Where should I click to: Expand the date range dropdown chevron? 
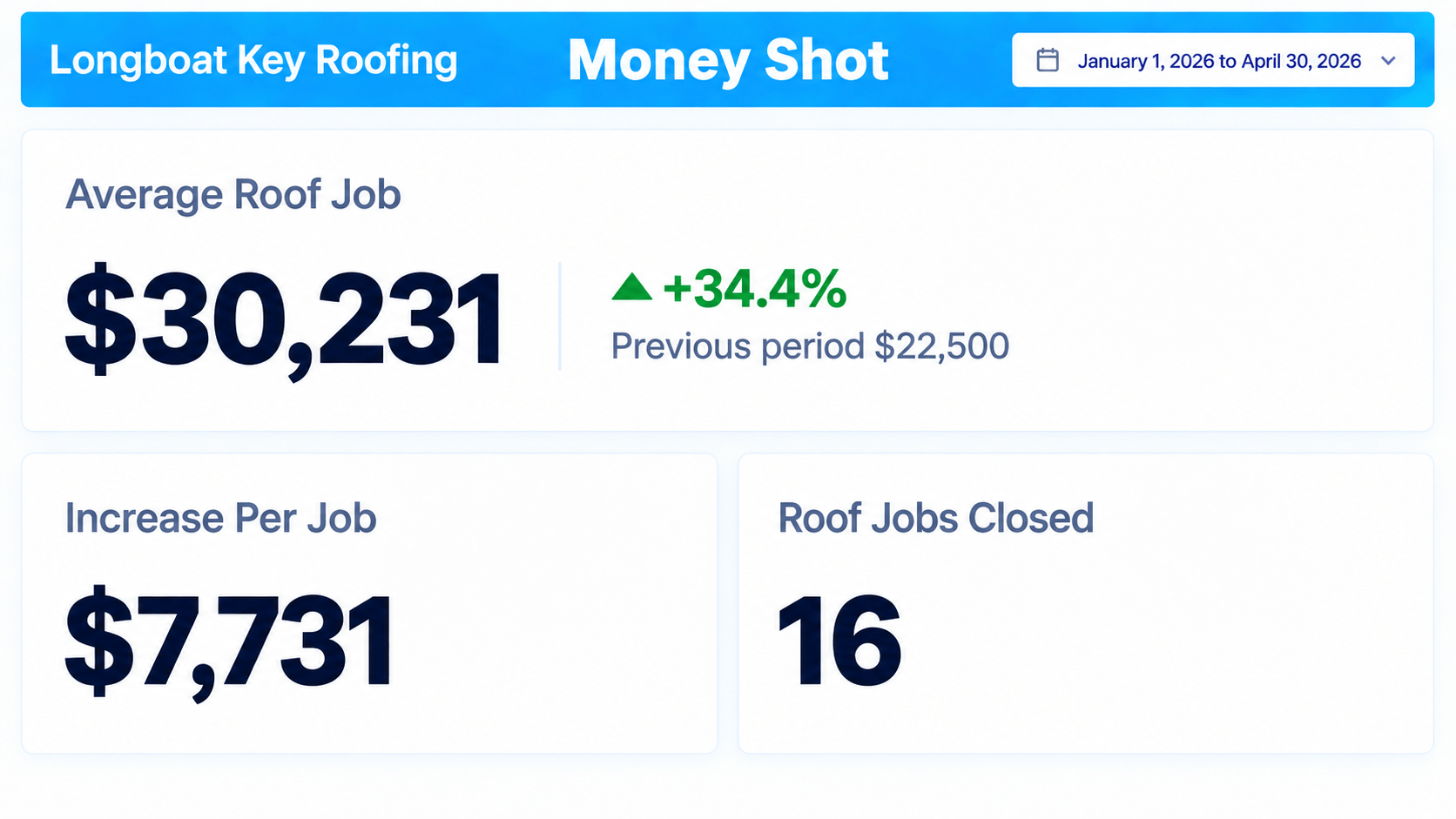1389,61
